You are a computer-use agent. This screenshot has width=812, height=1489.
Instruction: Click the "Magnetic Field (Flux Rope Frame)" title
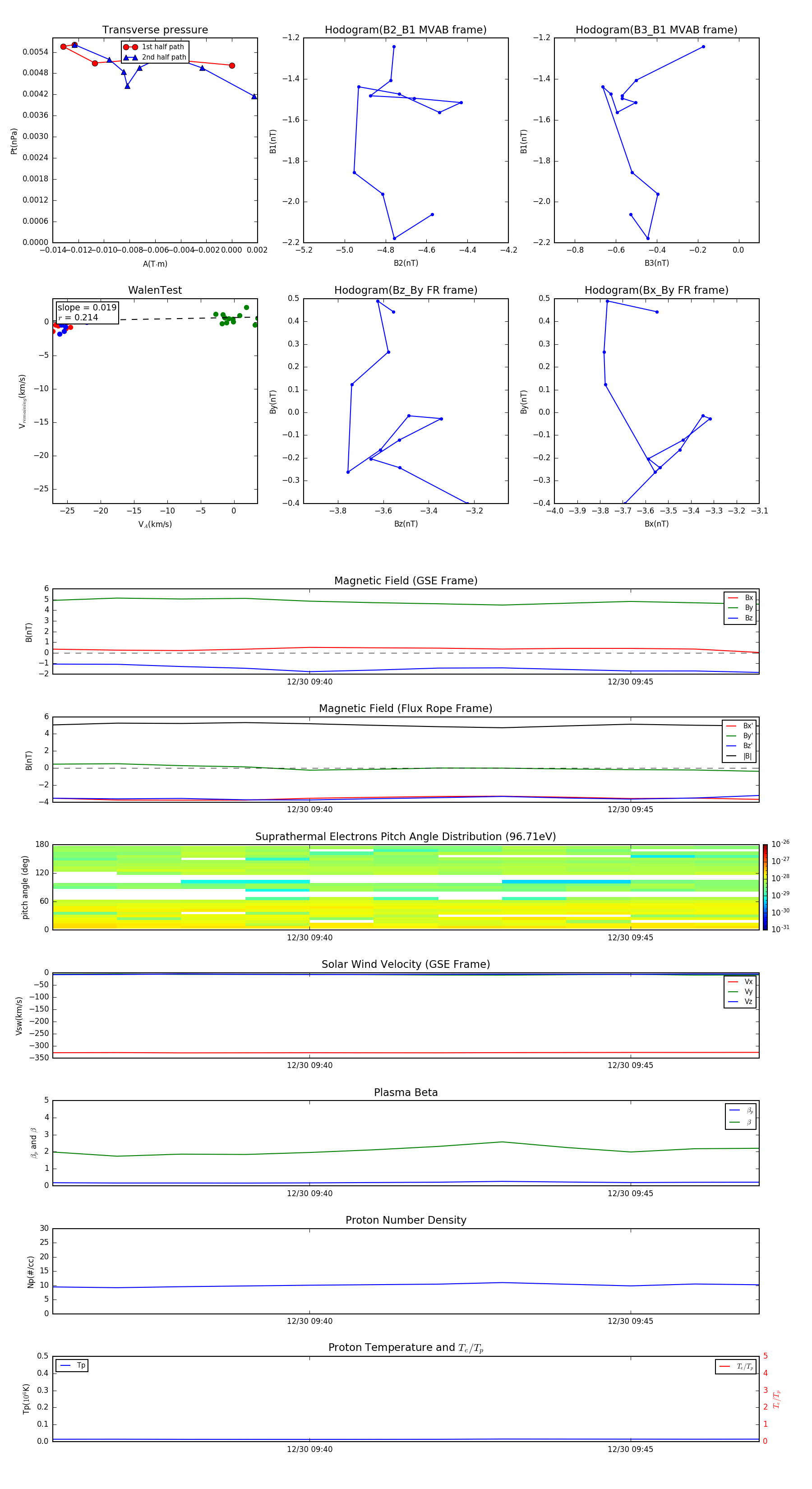click(x=406, y=709)
